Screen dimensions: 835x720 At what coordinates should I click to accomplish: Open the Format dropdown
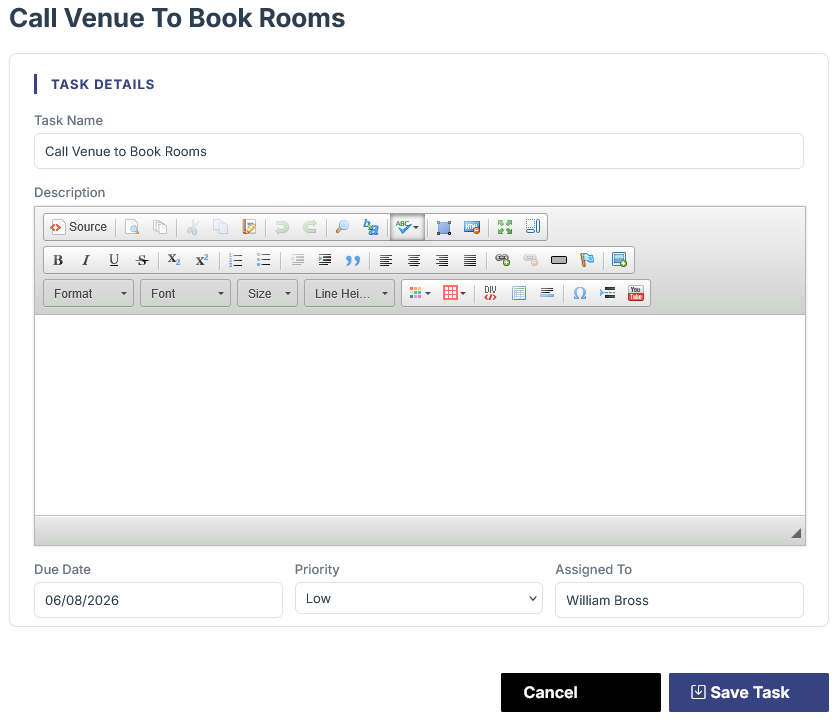(x=88, y=293)
